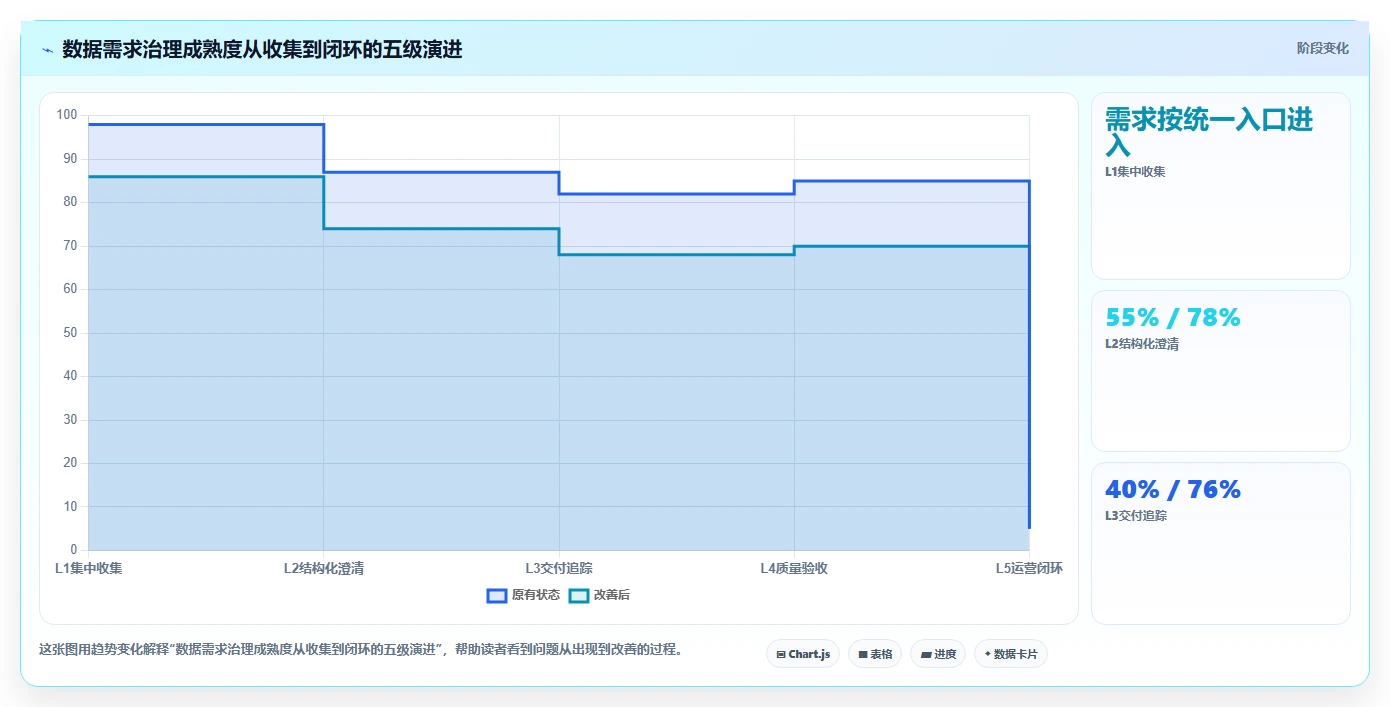This screenshot has height=707, width=1390.
Task: Hide the 改善后 series via legend label
Action: click(612, 595)
